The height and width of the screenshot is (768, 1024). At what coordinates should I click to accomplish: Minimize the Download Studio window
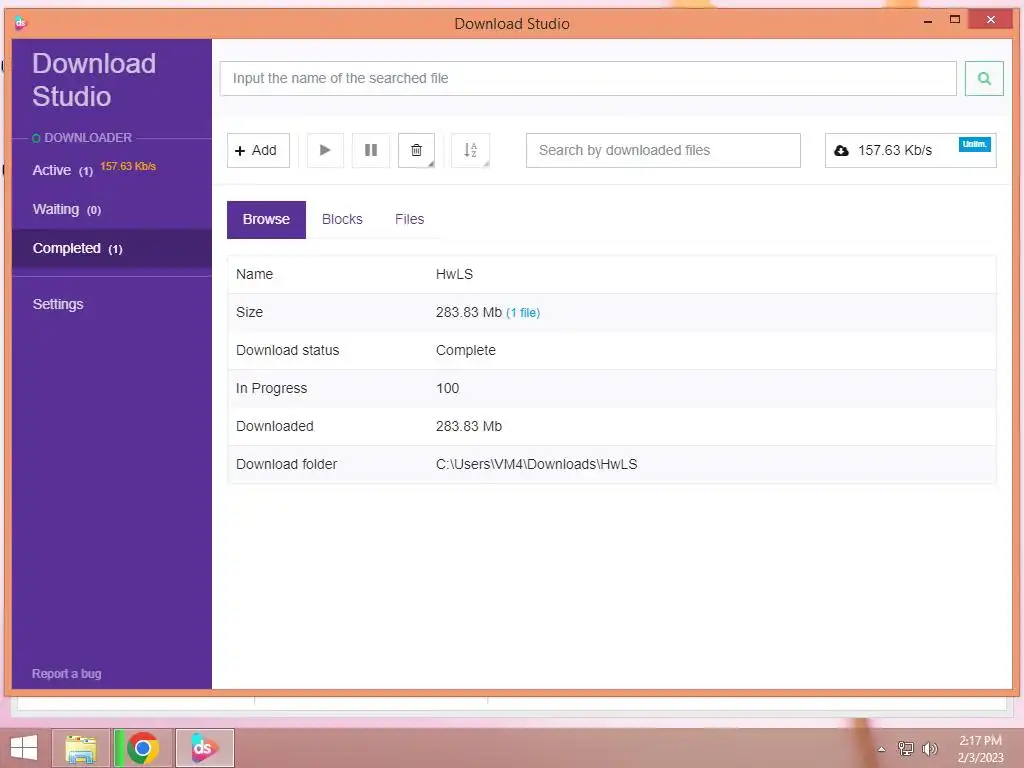tap(927, 21)
